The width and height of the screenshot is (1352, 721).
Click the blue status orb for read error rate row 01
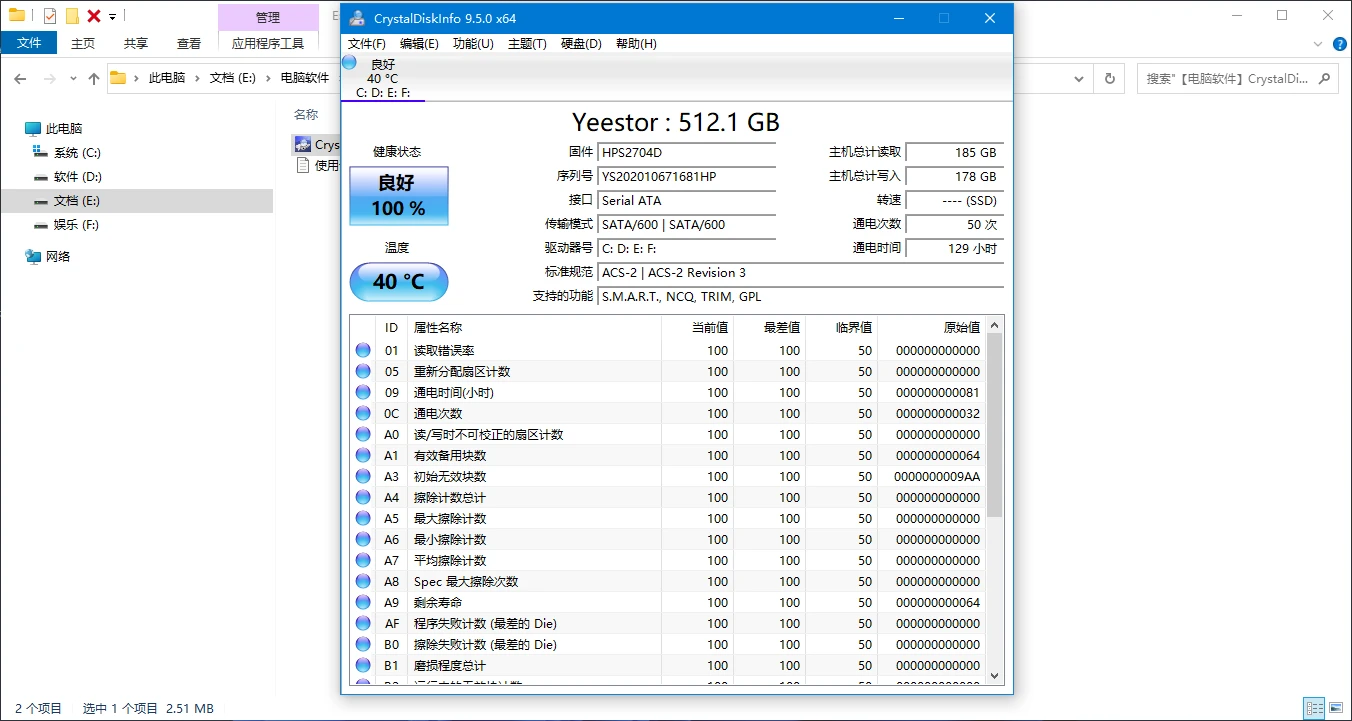point(363,350)
